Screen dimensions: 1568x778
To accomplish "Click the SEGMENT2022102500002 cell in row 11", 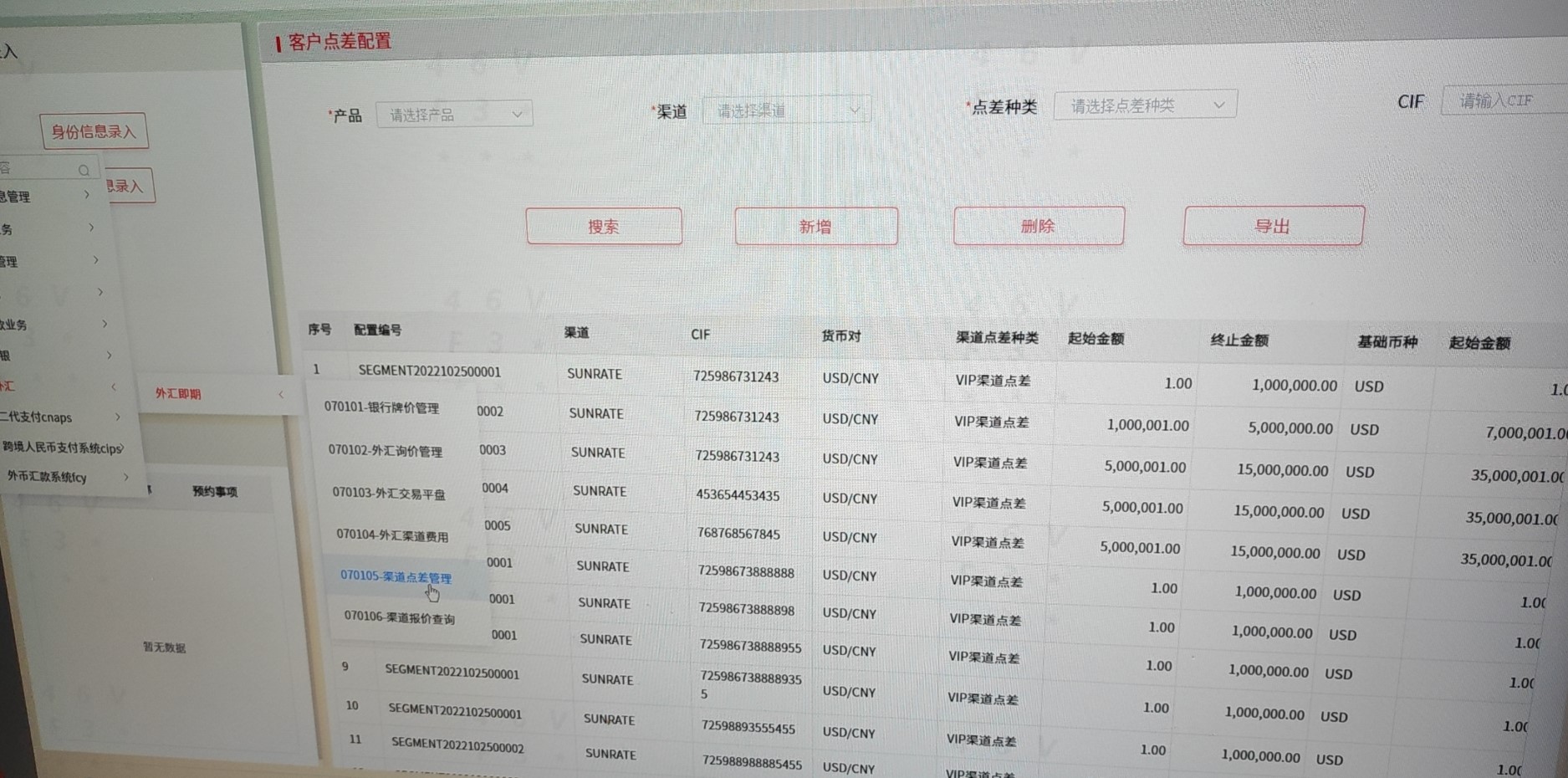I will coord(457,745).
